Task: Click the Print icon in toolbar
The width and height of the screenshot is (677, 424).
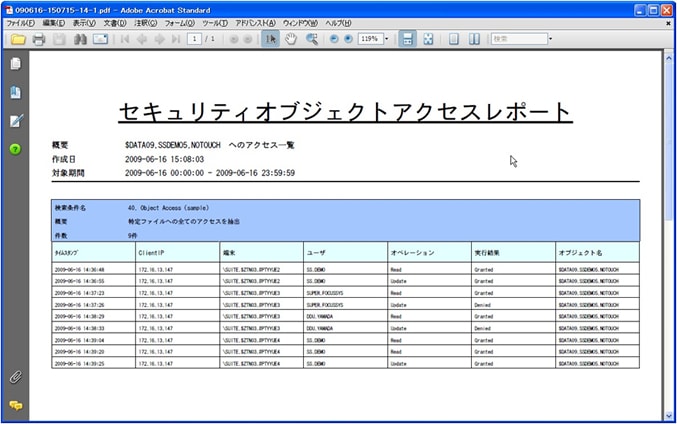Action: tap(39, 39)
